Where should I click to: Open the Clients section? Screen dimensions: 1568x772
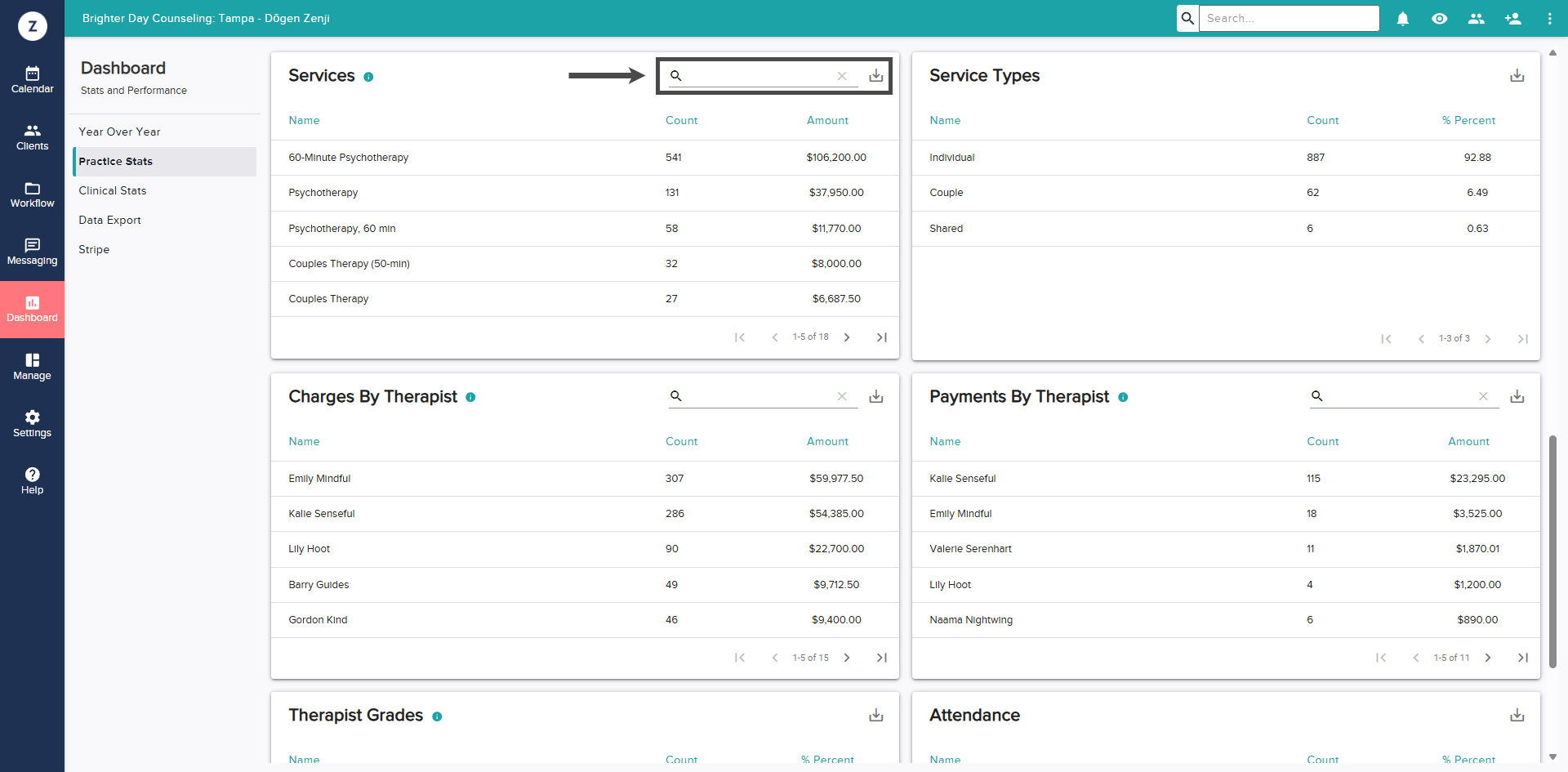(32, 137)
